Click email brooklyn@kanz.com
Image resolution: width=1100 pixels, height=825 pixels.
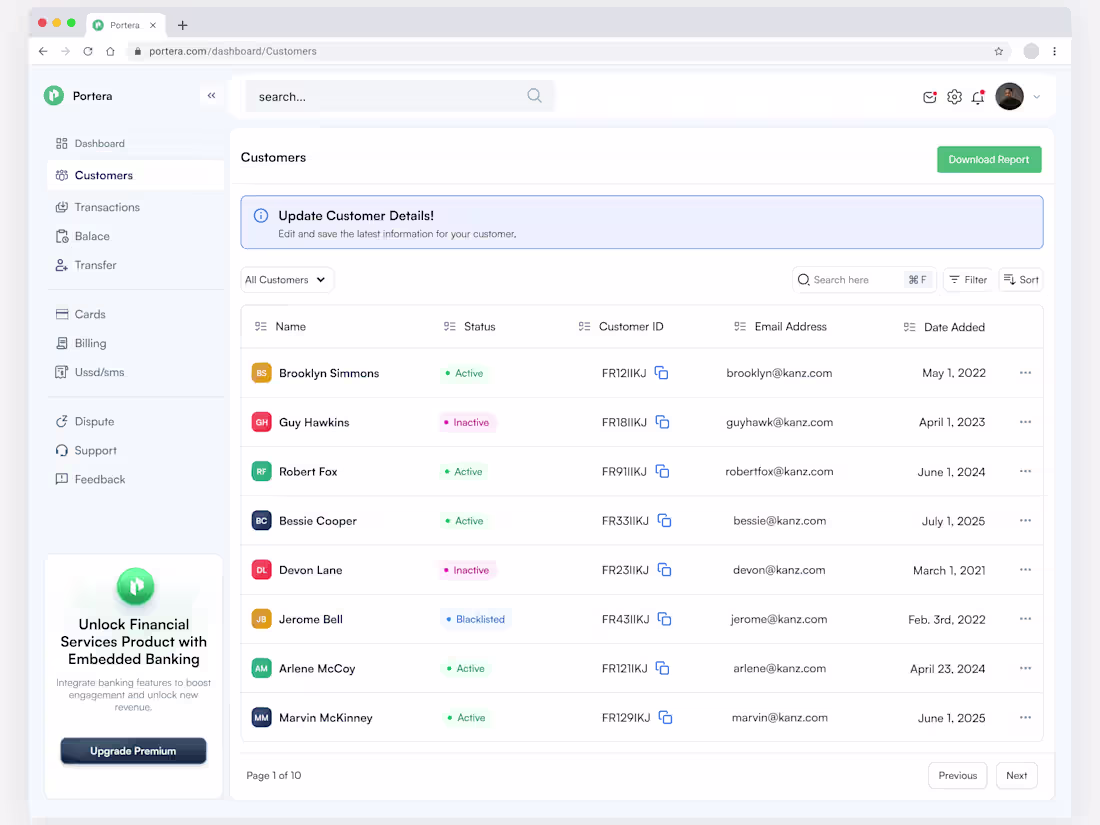[x=779, y=373]
